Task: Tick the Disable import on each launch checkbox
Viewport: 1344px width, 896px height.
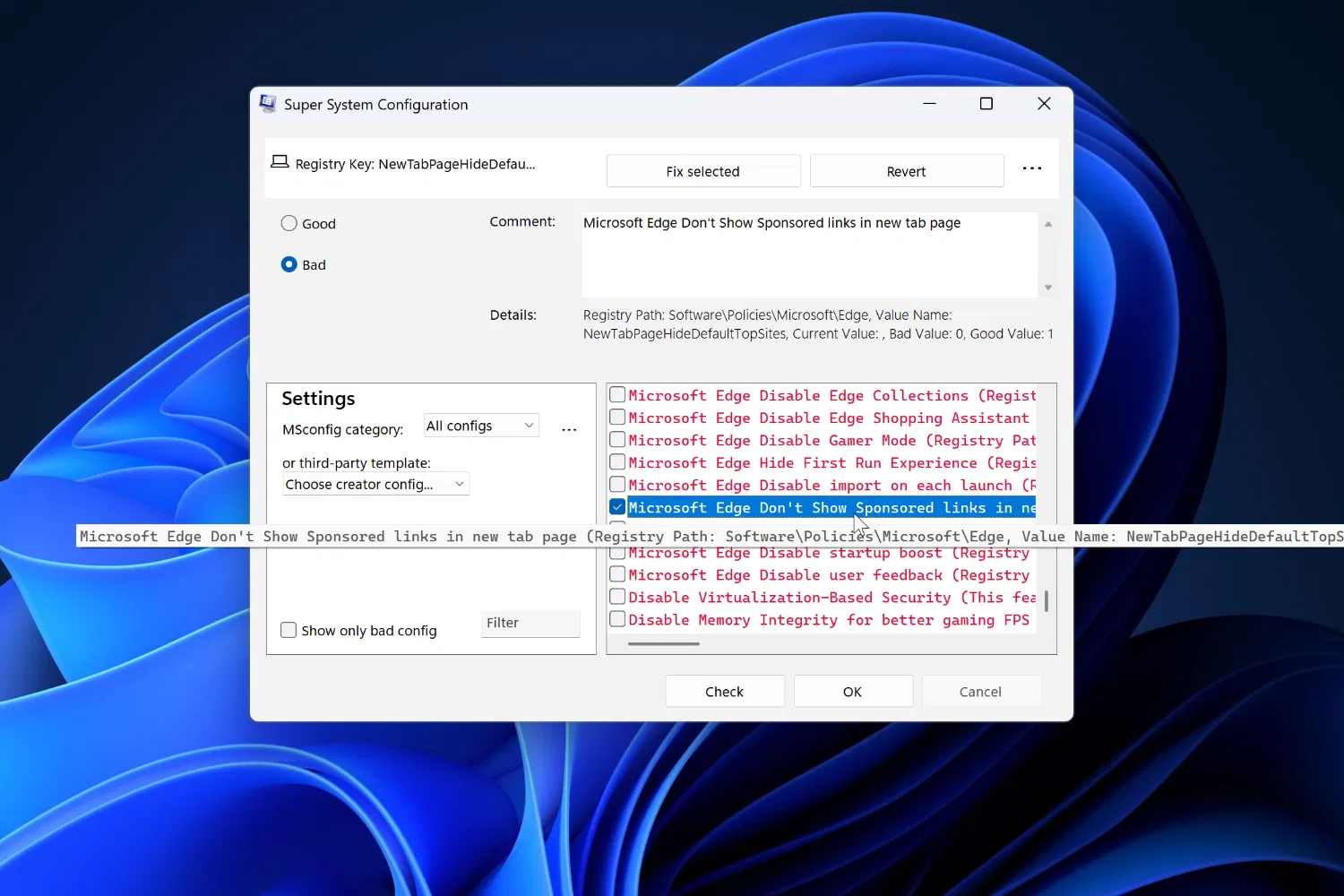Action: point(617,484)
